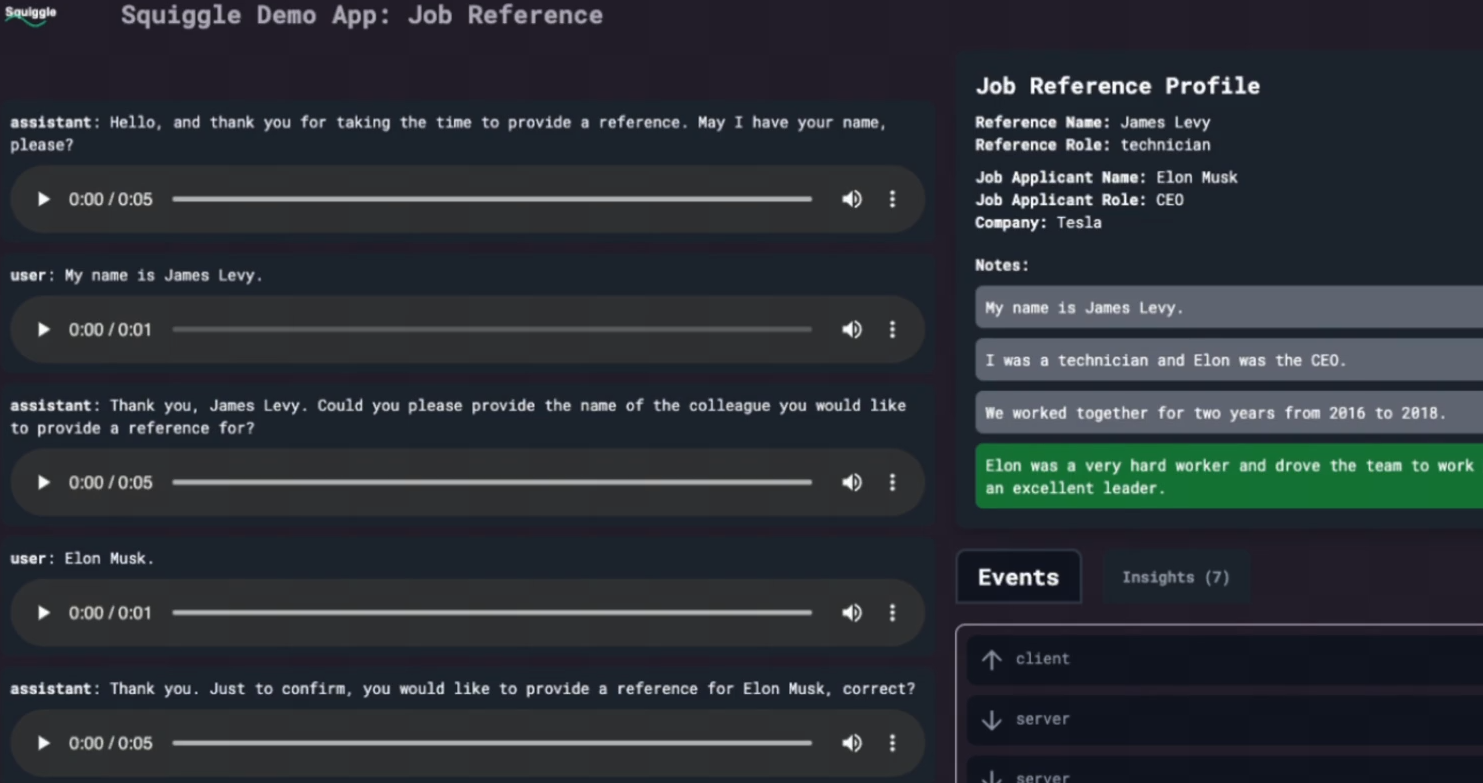Play the "Elon Musk." user audio clip
This screenshot has width=1483, height=783.
pyautogui.click(x=43, y=612)
